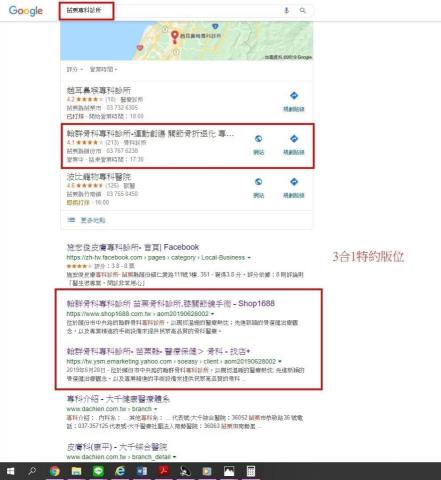The height and width of the screenshot is (480, 441).
Task: Open Google Chrome from taskbar
Action: [x=55, y=471]
